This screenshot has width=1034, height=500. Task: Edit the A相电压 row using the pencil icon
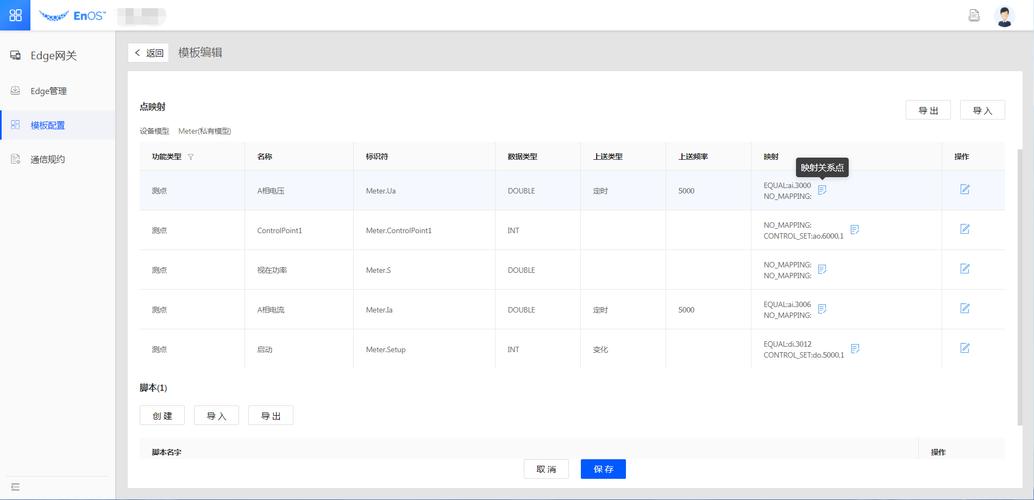click(x=965, y=190)
